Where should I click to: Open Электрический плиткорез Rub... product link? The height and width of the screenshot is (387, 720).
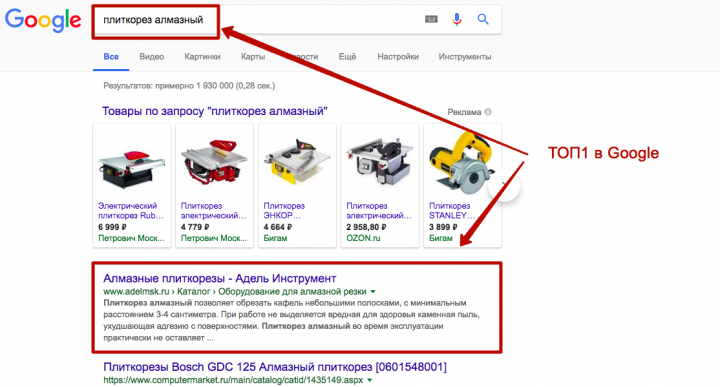click(x=130, y=211)
